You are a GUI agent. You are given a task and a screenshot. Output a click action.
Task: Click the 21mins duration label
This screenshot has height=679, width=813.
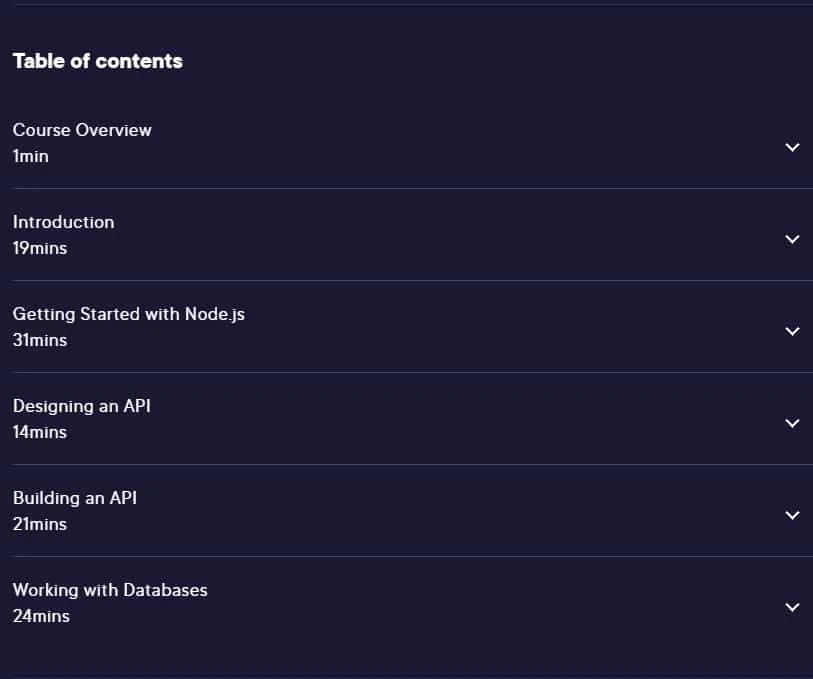pos(40,524)
